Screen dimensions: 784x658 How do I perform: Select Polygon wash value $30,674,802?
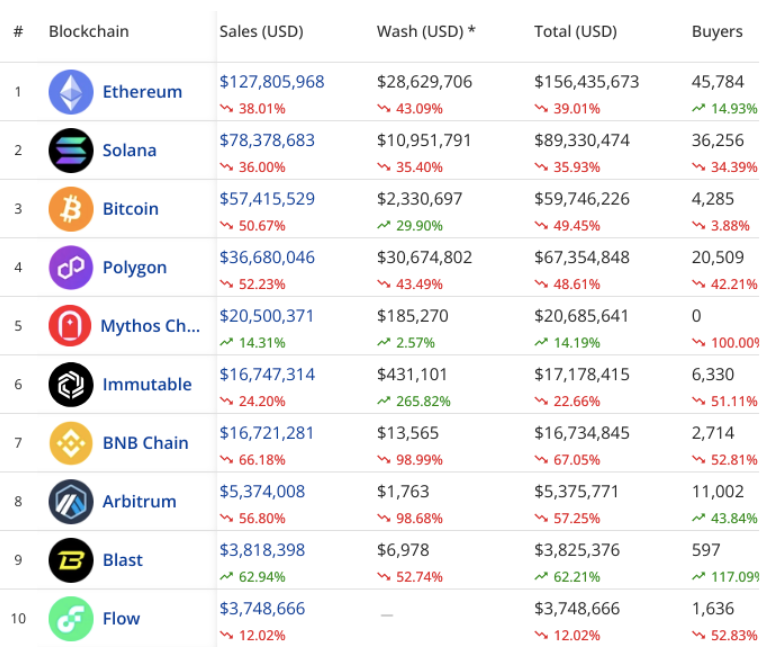[424, 257]
